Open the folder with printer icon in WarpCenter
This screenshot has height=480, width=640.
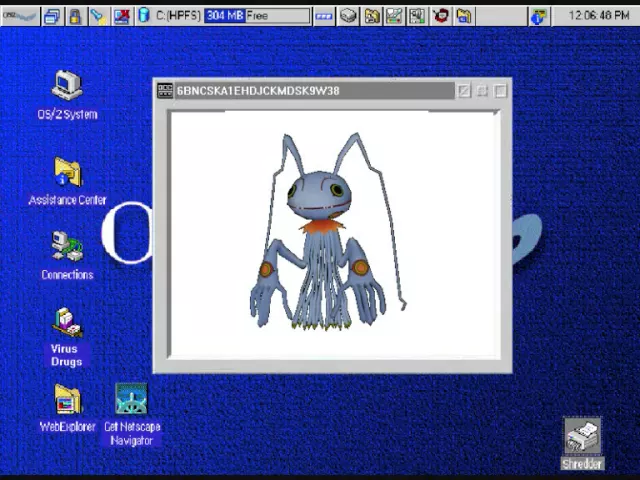click(x=372, y=16)
